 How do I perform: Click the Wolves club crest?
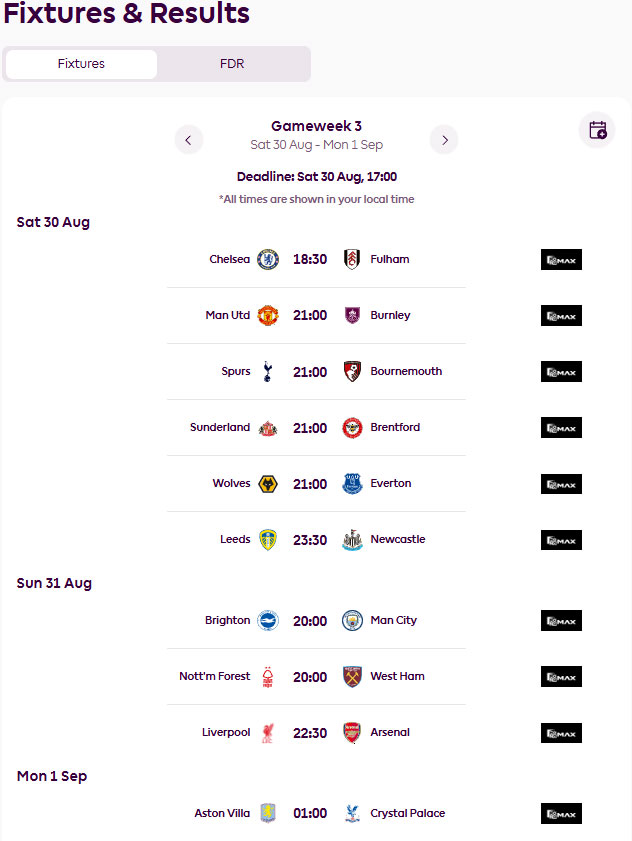268,484
